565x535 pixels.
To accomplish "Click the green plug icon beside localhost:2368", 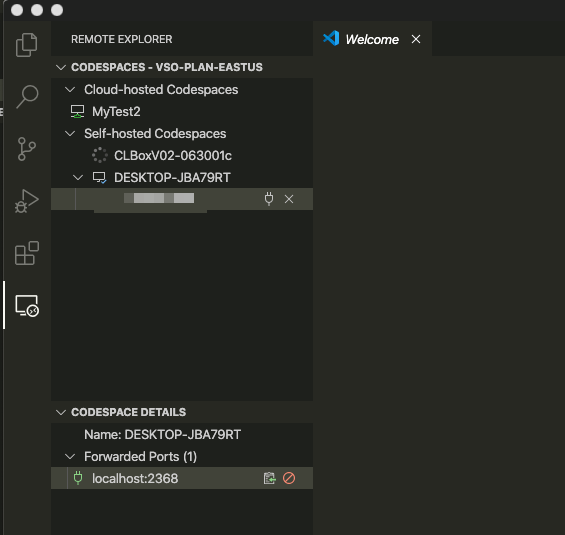I will (78, 478).
